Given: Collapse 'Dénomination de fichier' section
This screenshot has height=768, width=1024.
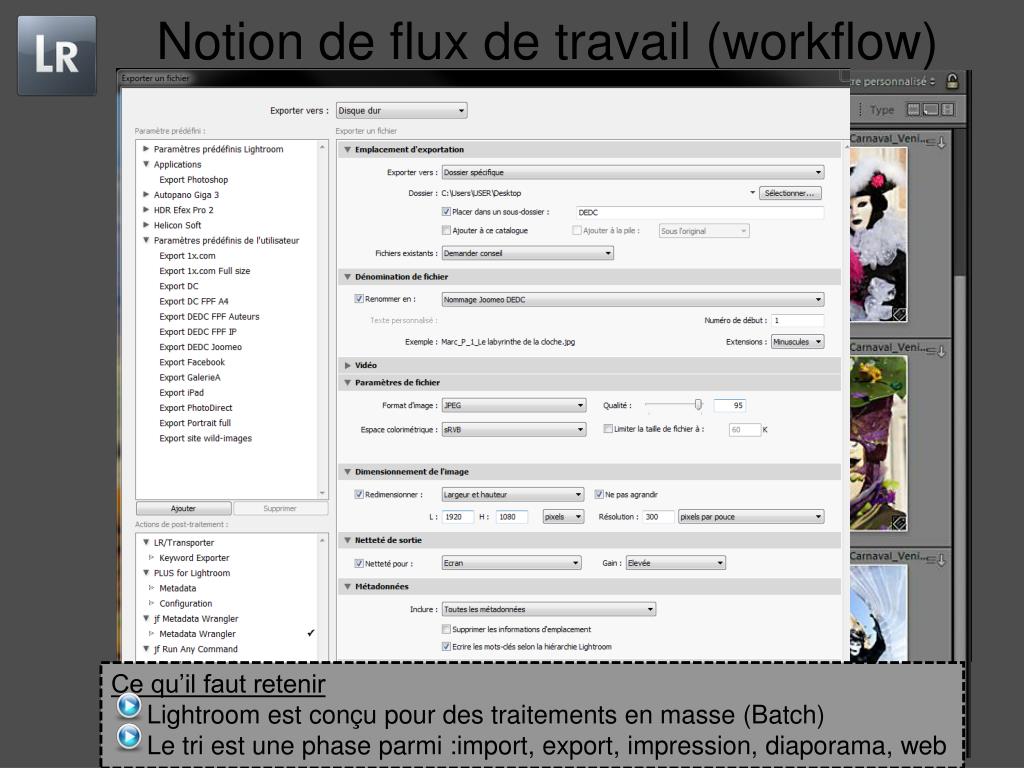Looking at the screenshot, I should tap(348, 277).
